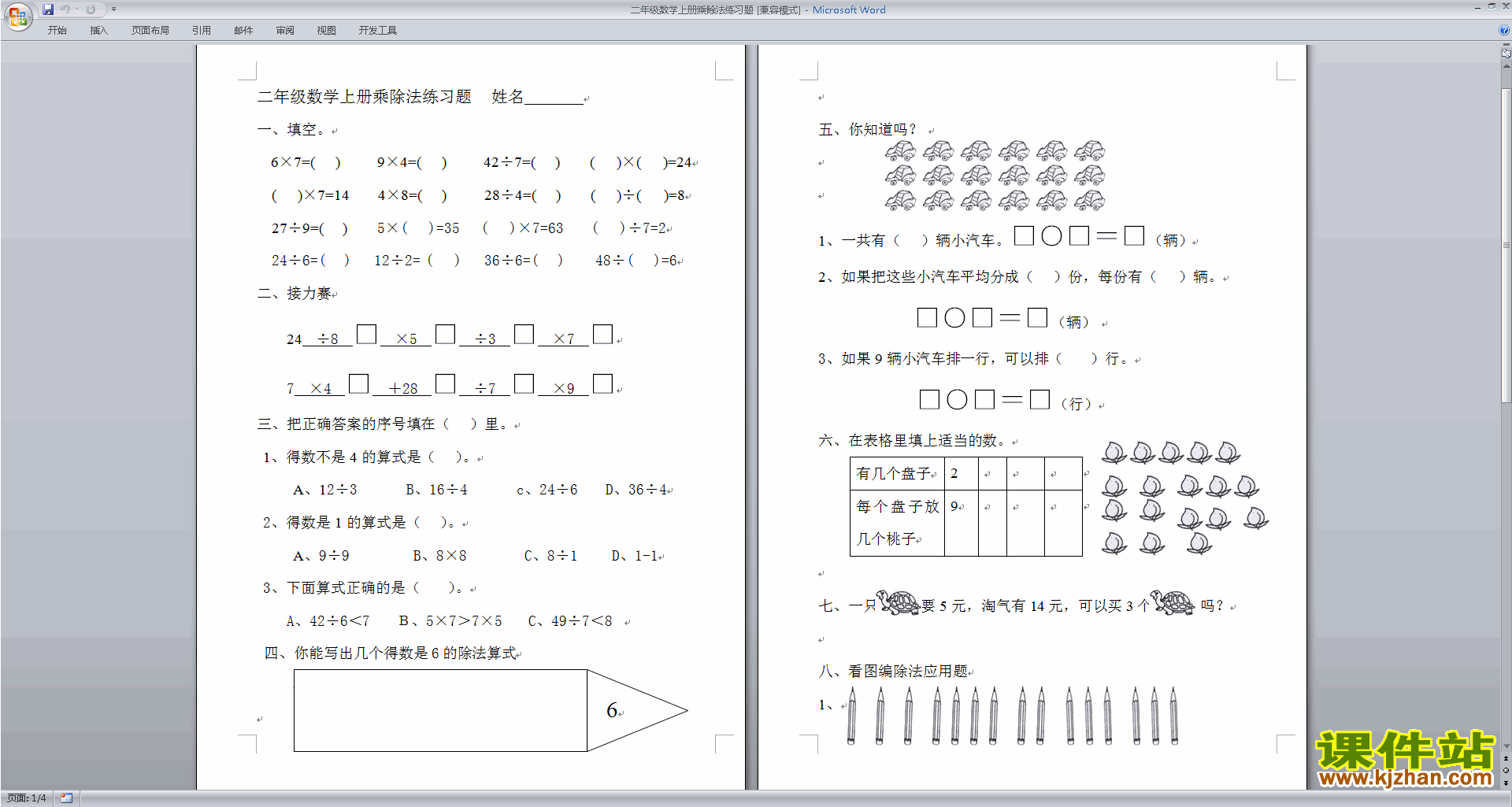Screen dimensions: 1512x807
Task: Click the number 6 in the arrow tip
Action: coord(612,710)
